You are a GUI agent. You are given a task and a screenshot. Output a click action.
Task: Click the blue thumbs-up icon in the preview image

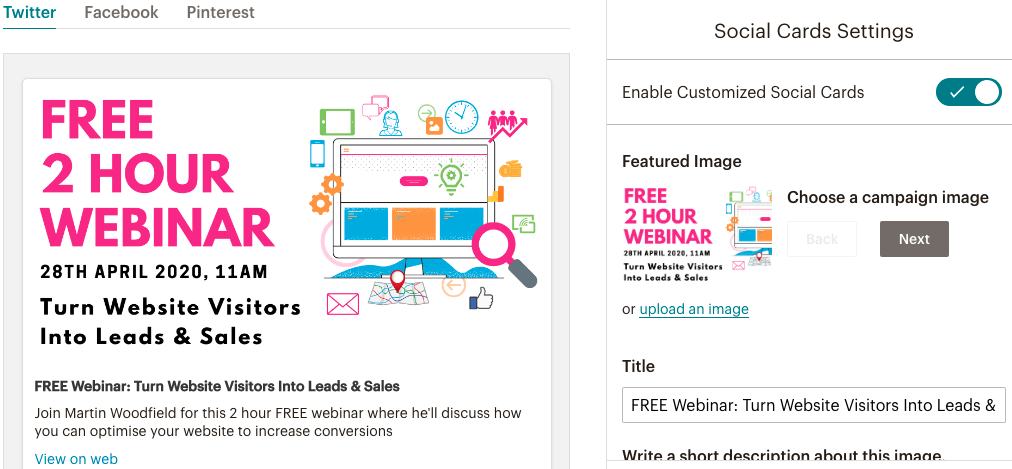pos(481,299)
